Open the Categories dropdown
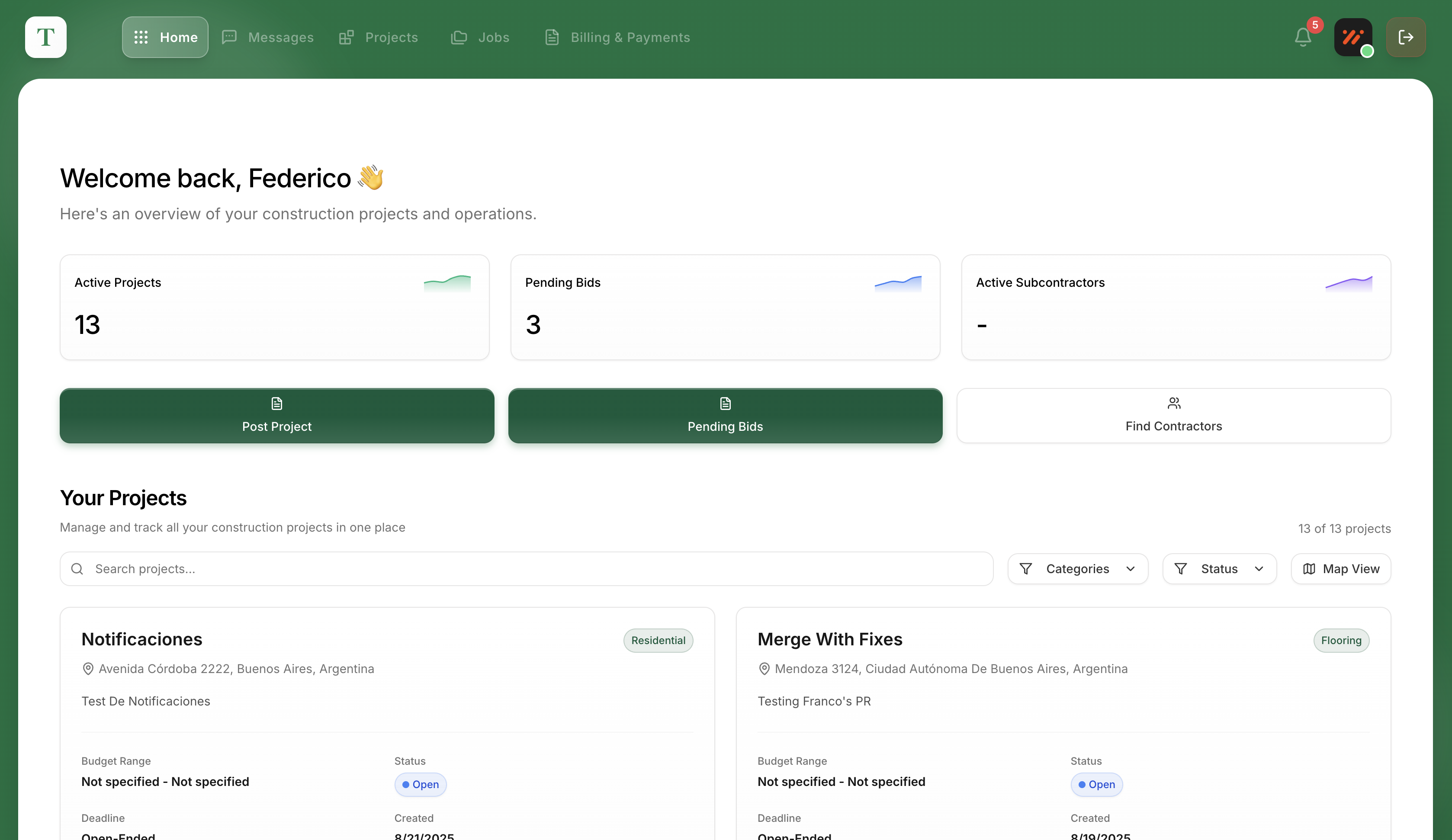1452x840 pixels. coord(1077,569)
